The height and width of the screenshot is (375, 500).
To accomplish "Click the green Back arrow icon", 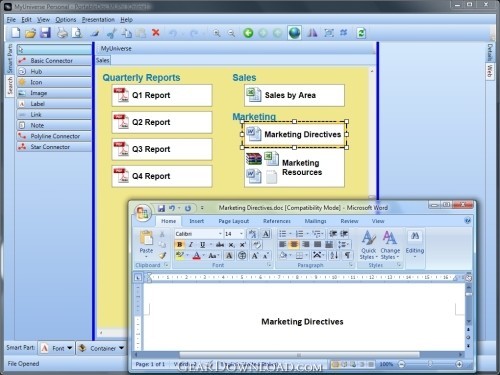I will pyautogui.click(x=248, y=33).
